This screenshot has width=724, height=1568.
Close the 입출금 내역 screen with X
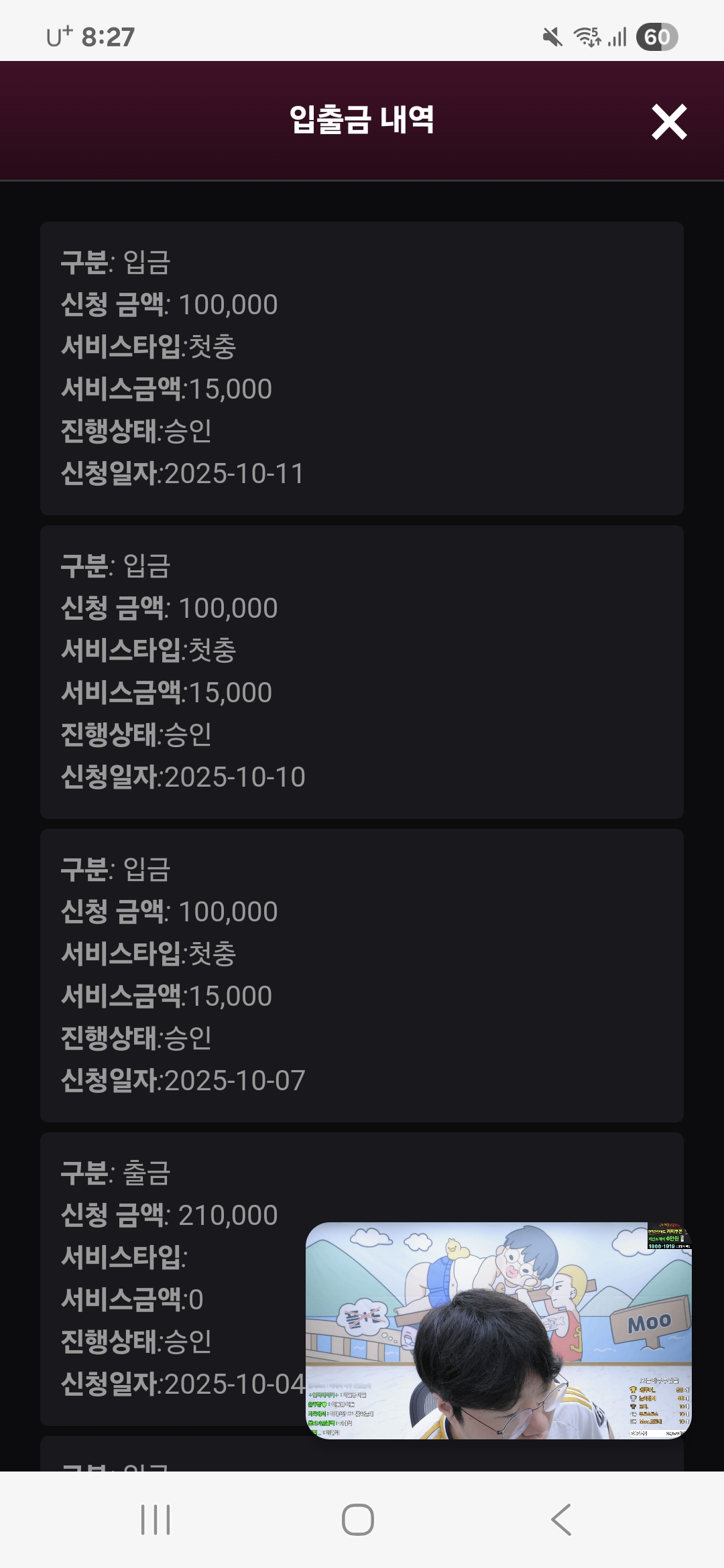[669, 122]
